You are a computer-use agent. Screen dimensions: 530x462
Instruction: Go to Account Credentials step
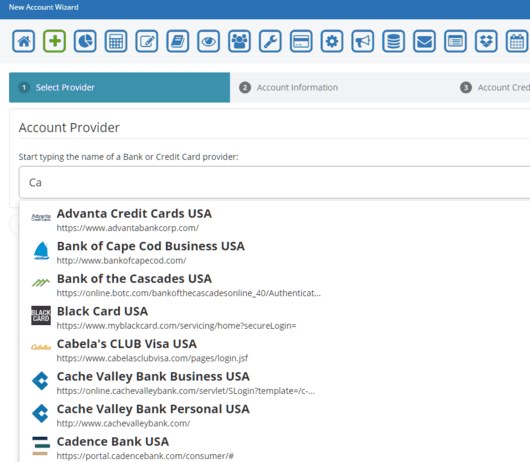(x=495, y=87)
